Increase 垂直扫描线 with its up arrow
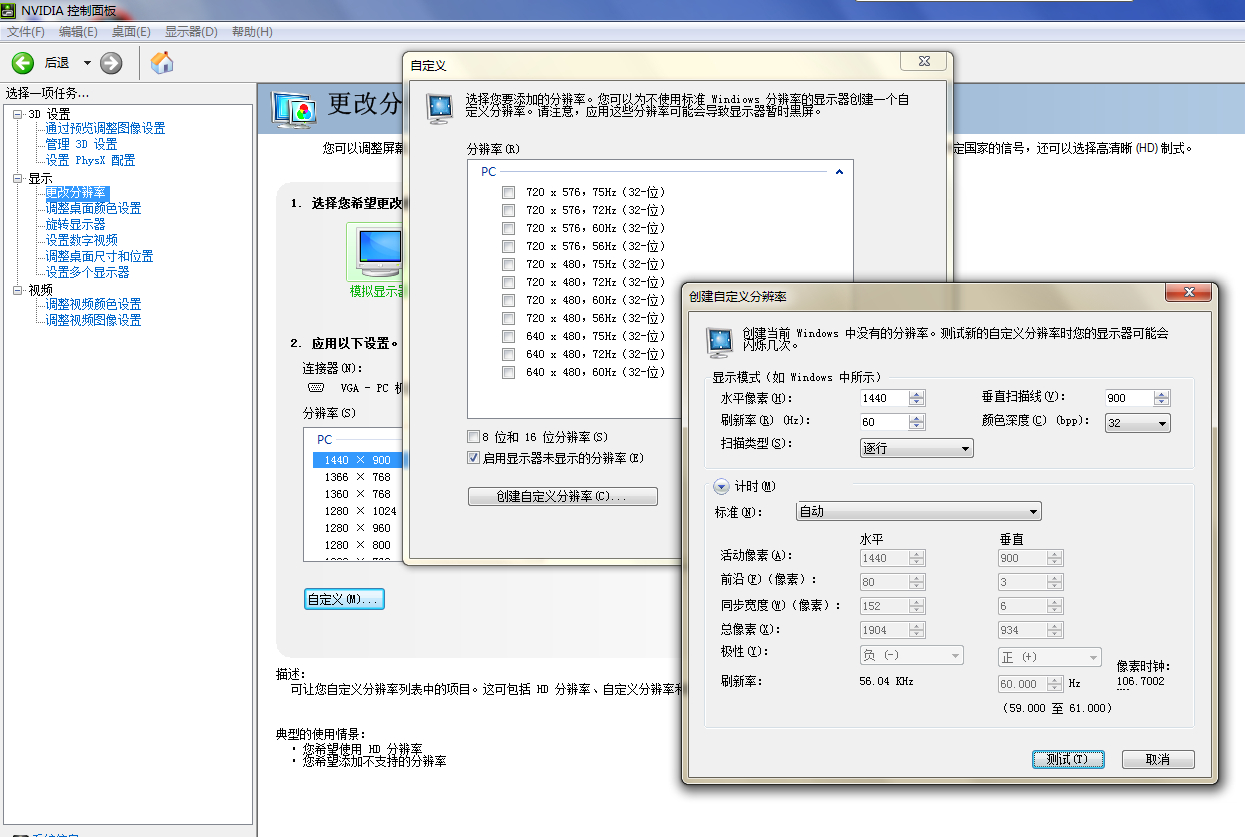 1161,394
